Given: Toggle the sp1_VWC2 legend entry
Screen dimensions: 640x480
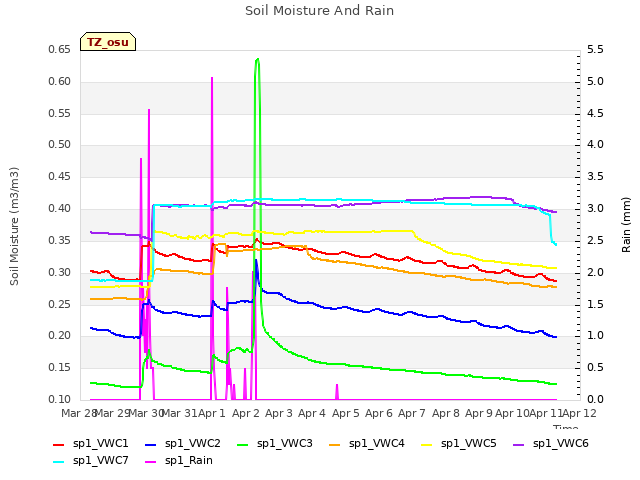Looking at the screenshot, I should coord(182,444).
